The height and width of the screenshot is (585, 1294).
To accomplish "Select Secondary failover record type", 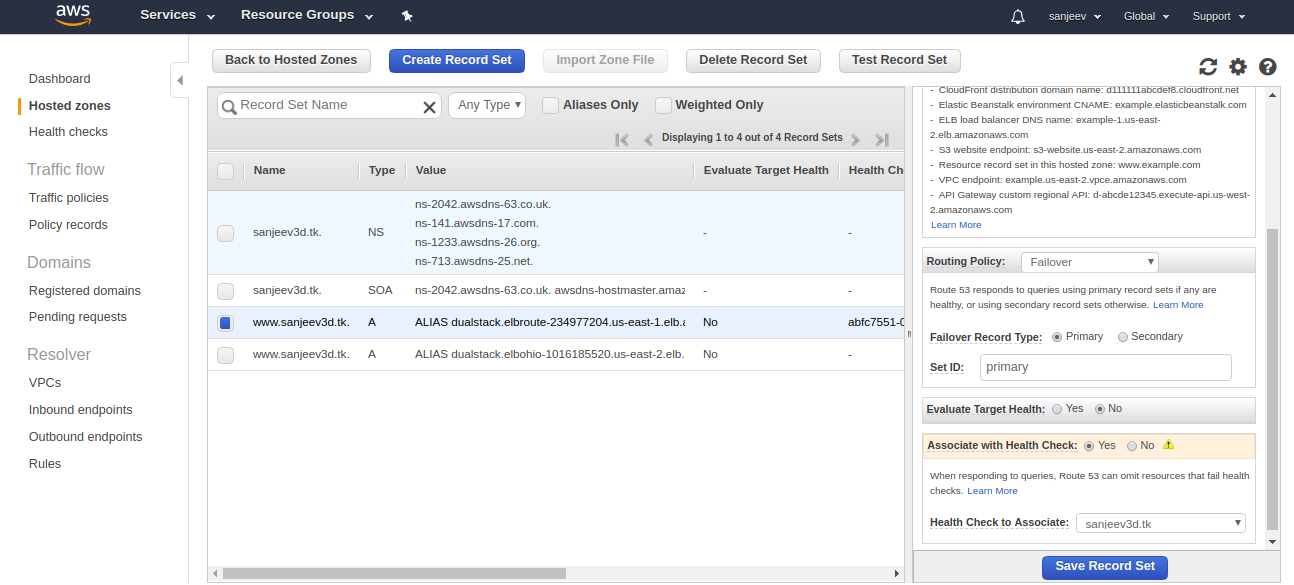I will click(x=1123, y=337).
